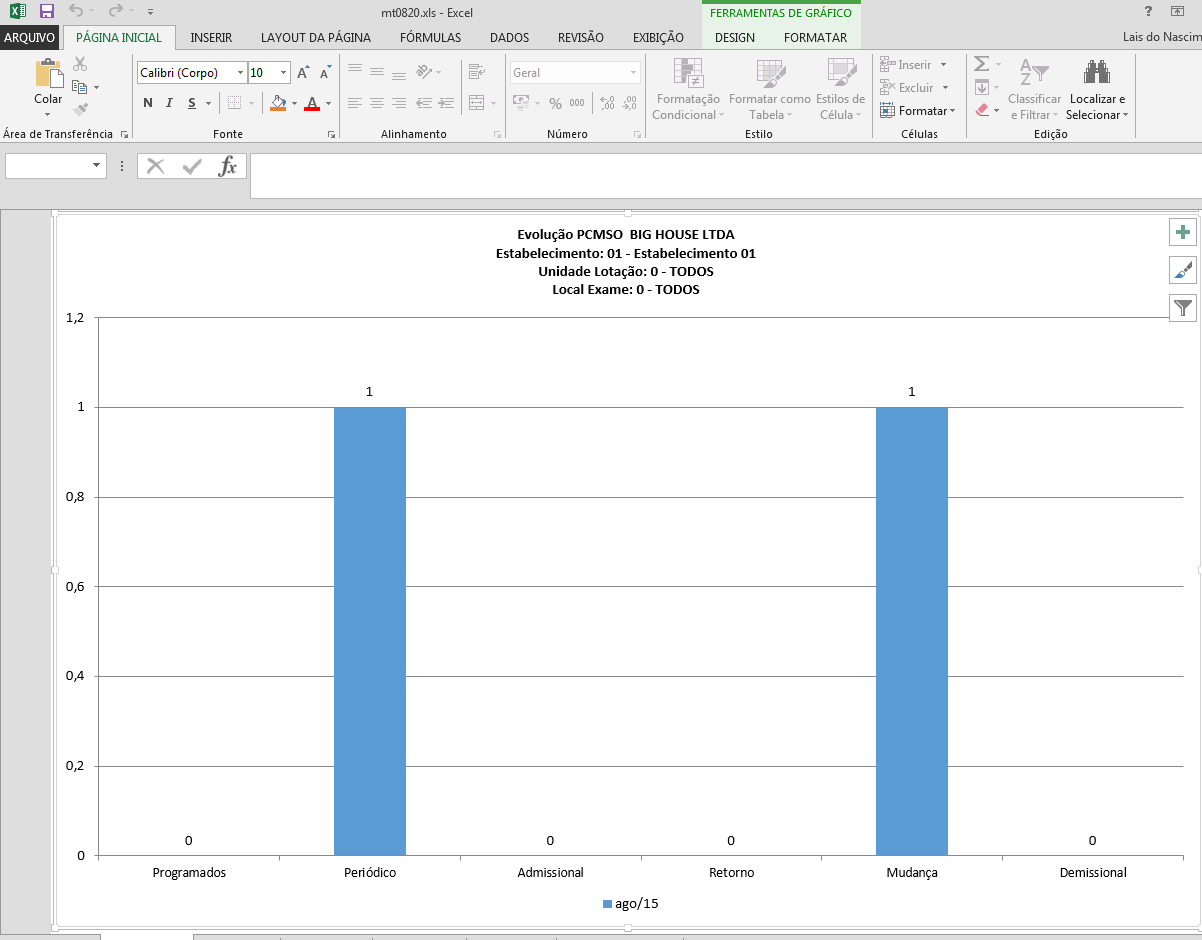Open Chart Elements plus button

coord(1183,232)
